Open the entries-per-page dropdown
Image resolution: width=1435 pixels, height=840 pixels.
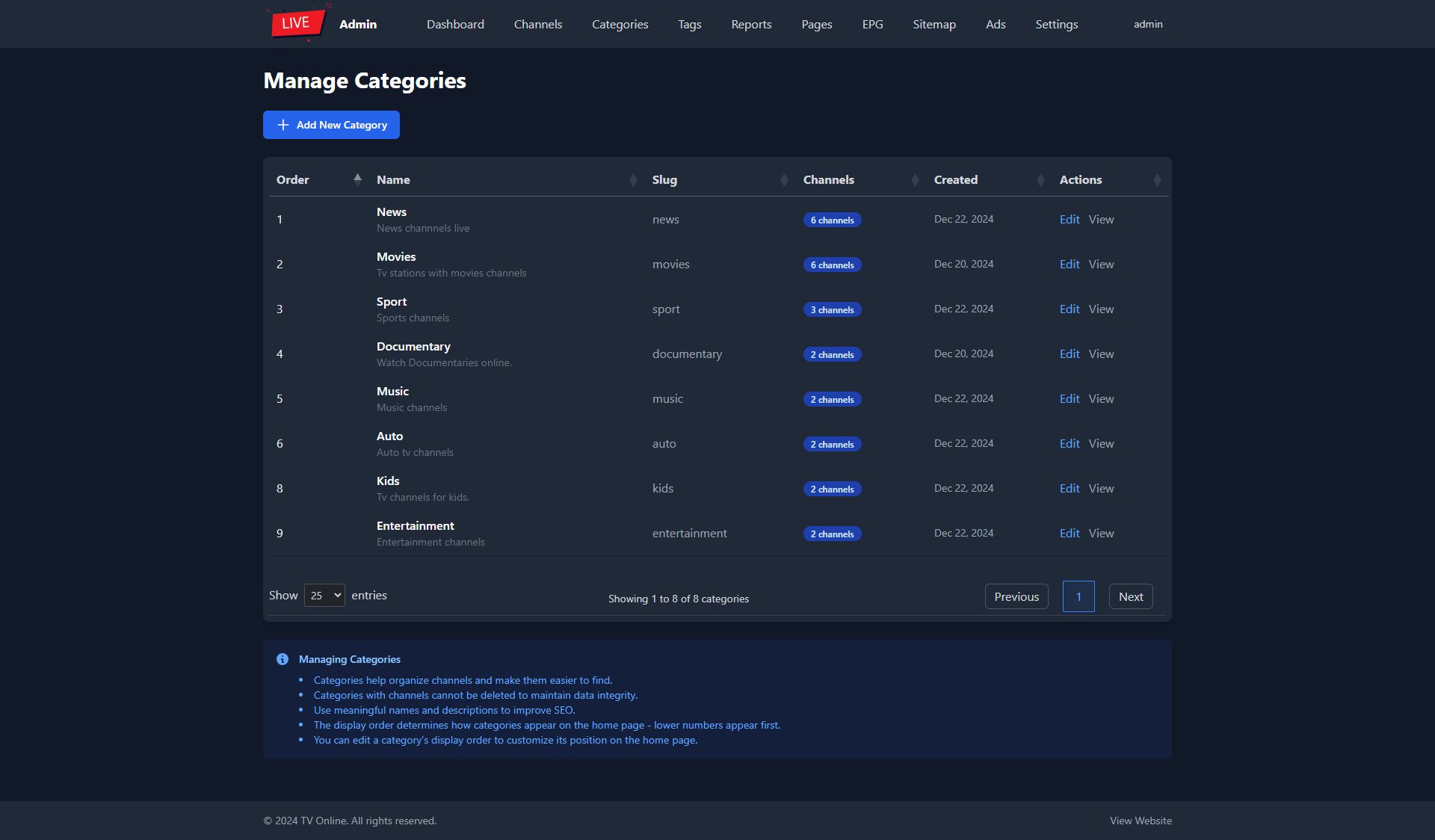[x=324, y=596]
